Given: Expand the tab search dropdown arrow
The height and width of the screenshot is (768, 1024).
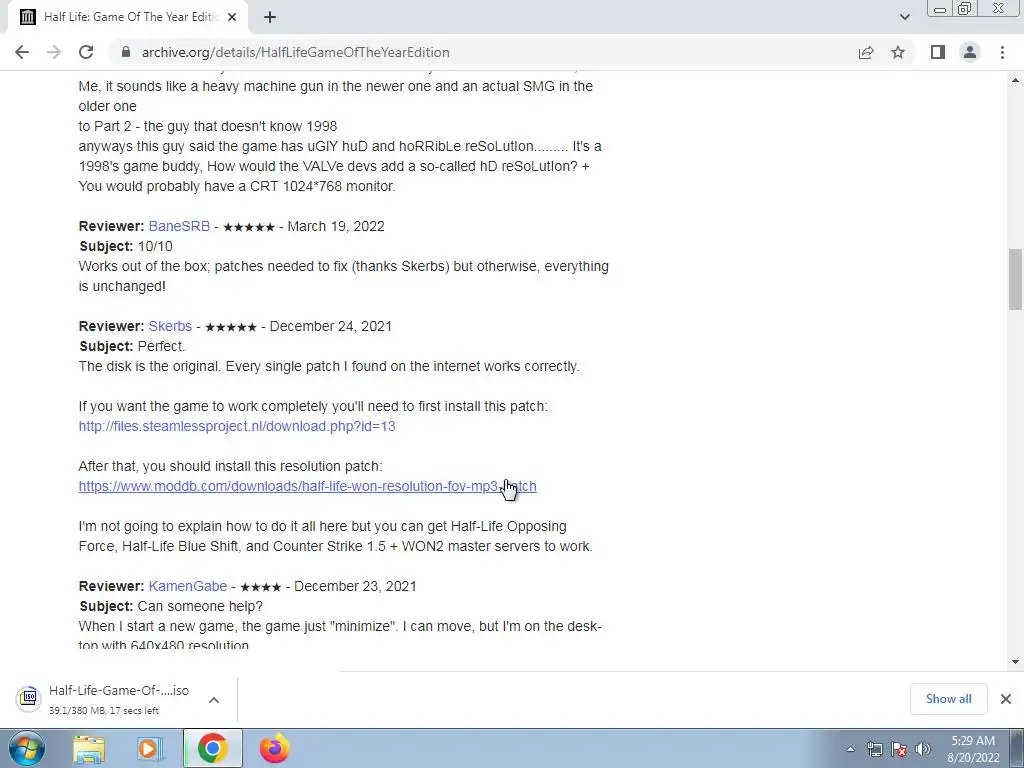Looking at the screenshot, I should [x=904, y=17].
